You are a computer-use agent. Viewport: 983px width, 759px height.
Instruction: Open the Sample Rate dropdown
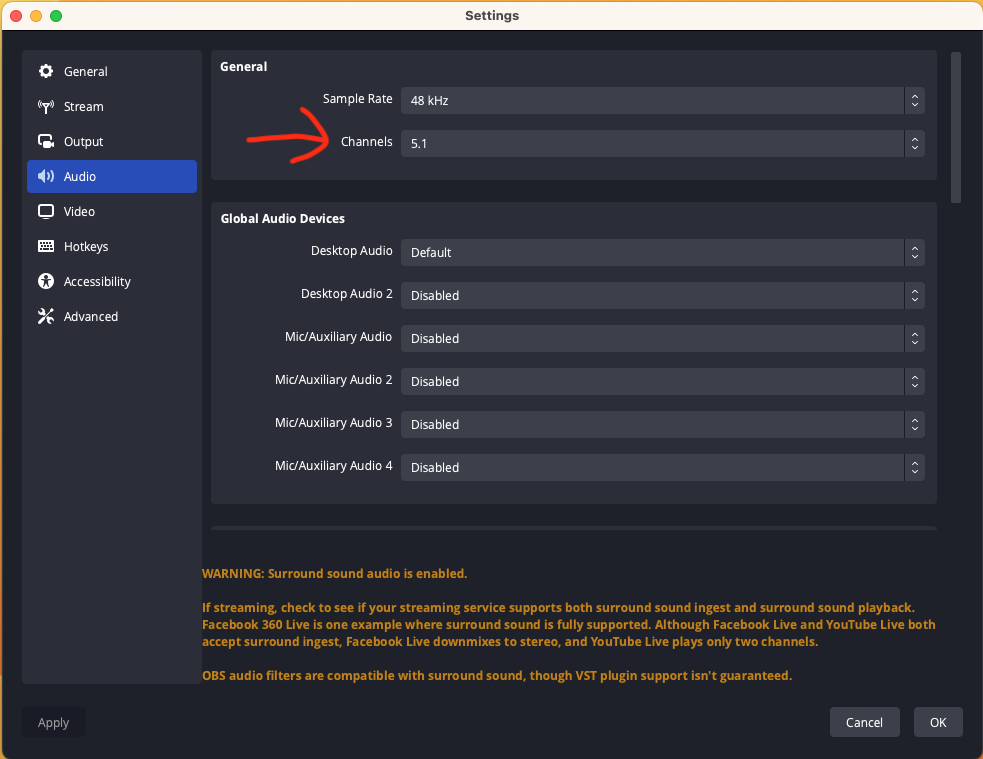click(662, 100)
